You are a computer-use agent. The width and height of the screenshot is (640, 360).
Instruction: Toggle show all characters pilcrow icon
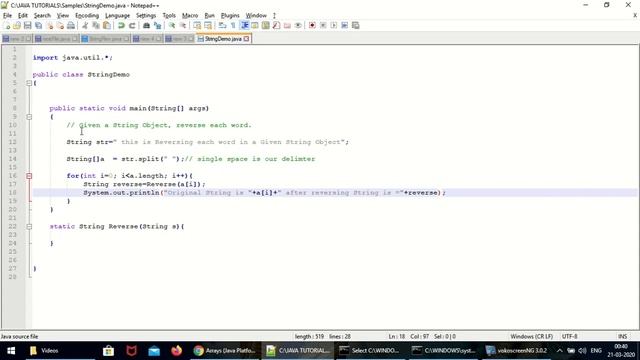233,25
